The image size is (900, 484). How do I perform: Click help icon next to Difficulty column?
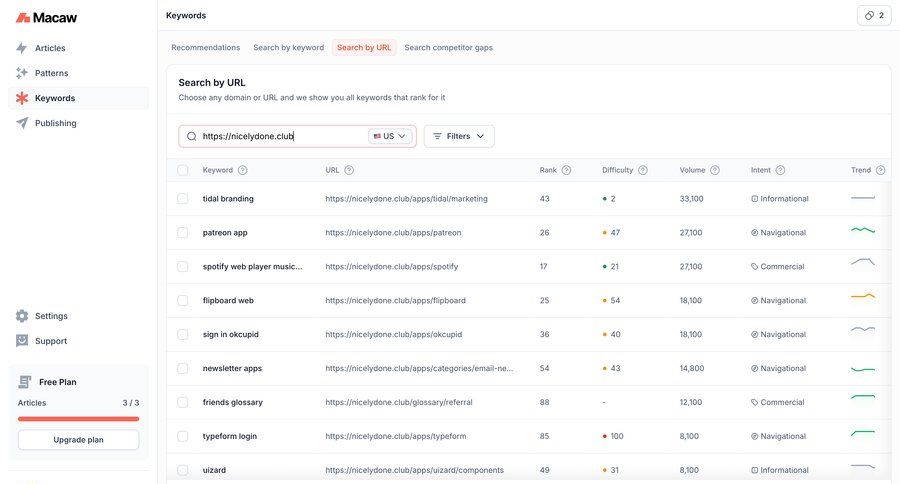point(643,170)
